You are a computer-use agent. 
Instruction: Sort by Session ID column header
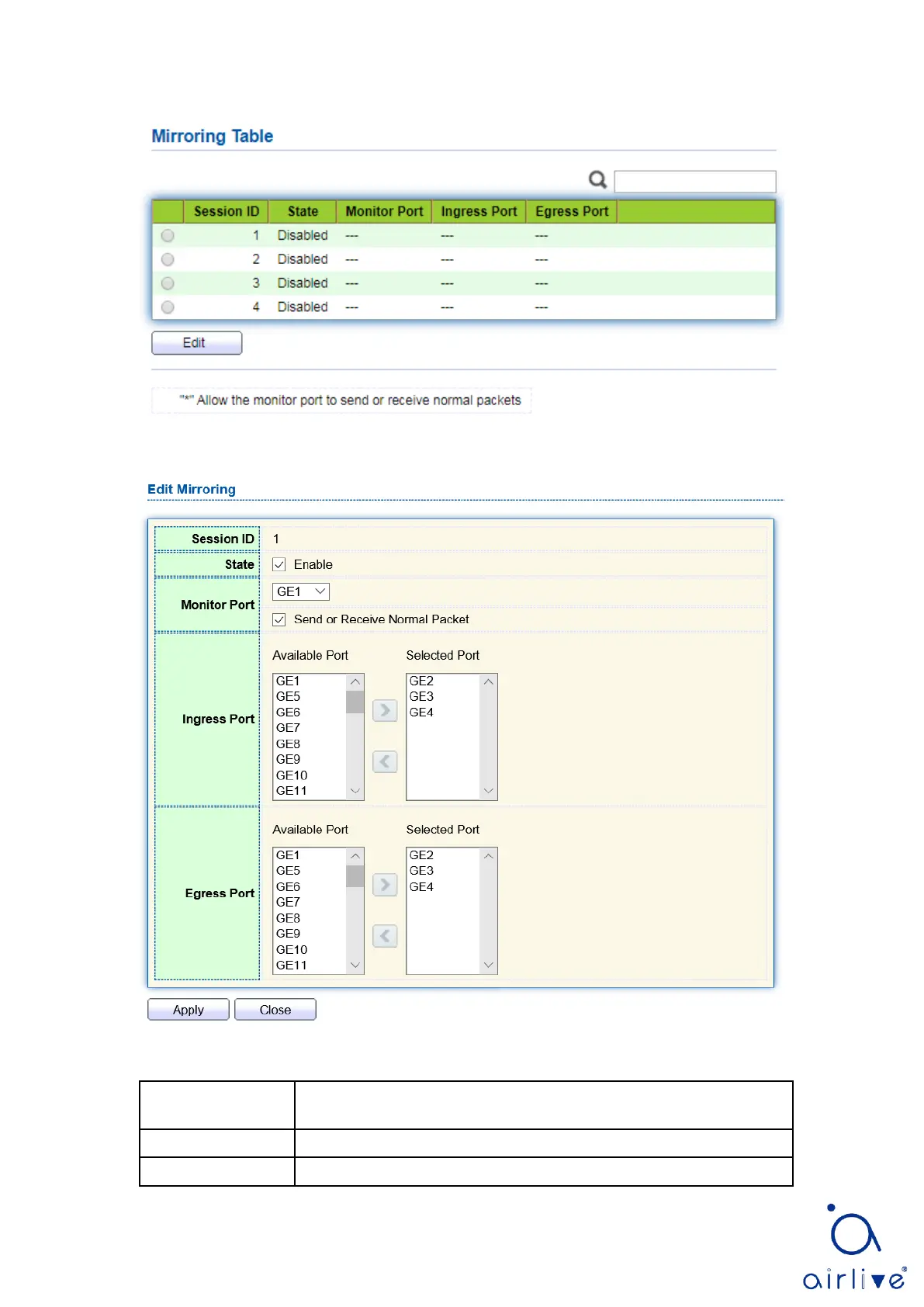point(226,212)
